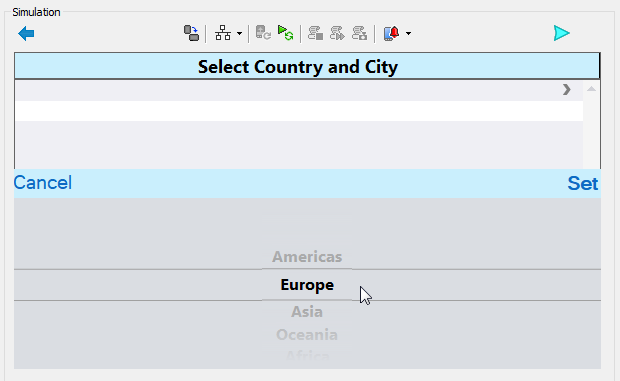620x381 pixels.
Task: Click the phone notification bell icon
Action: [391, 33]
